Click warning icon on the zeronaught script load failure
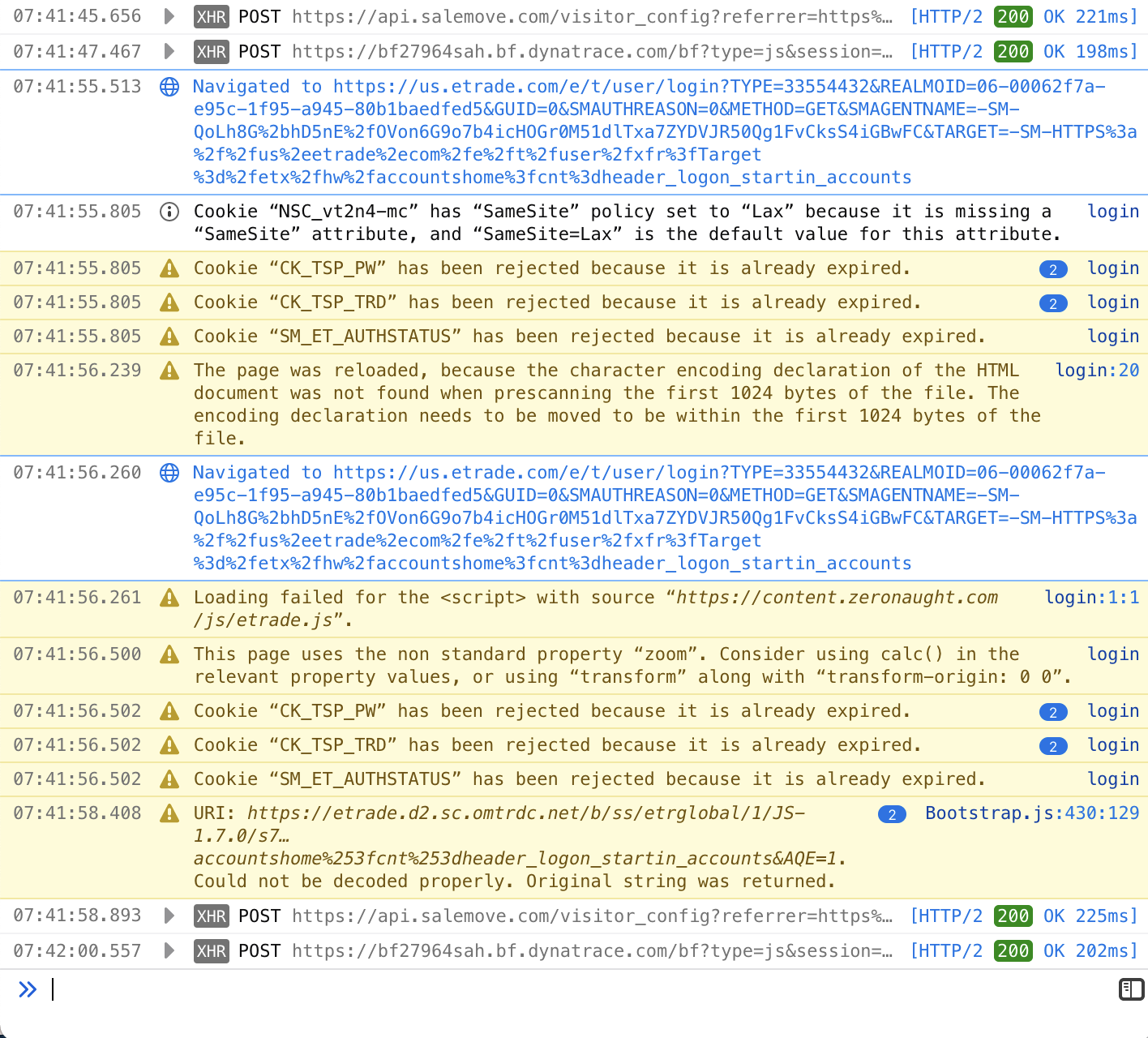Image resolution: width=1148 pixels, height=1038 pixels. click(169, 598)
